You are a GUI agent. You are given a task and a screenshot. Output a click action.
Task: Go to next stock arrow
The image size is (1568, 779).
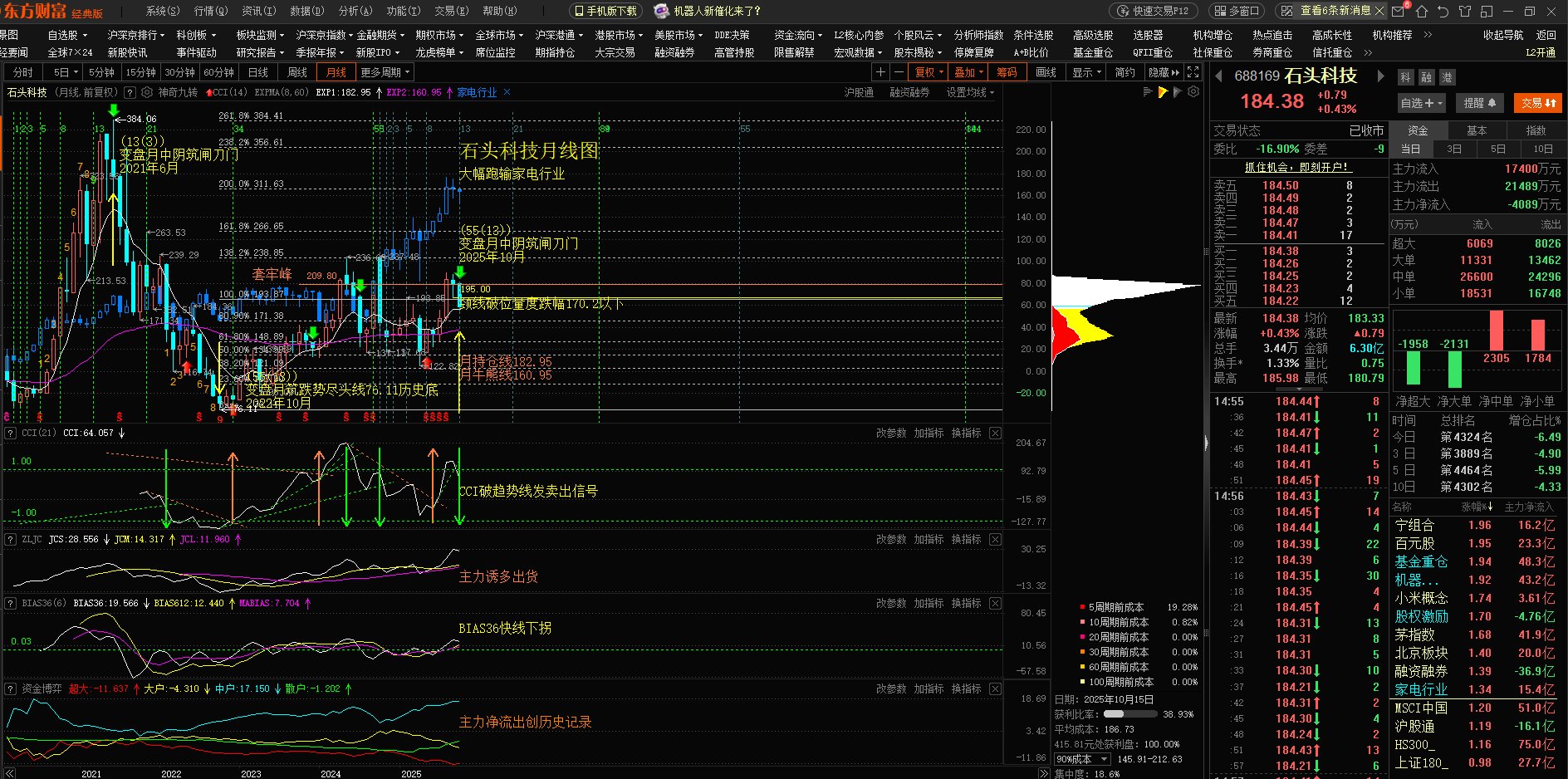[1381, 76]
